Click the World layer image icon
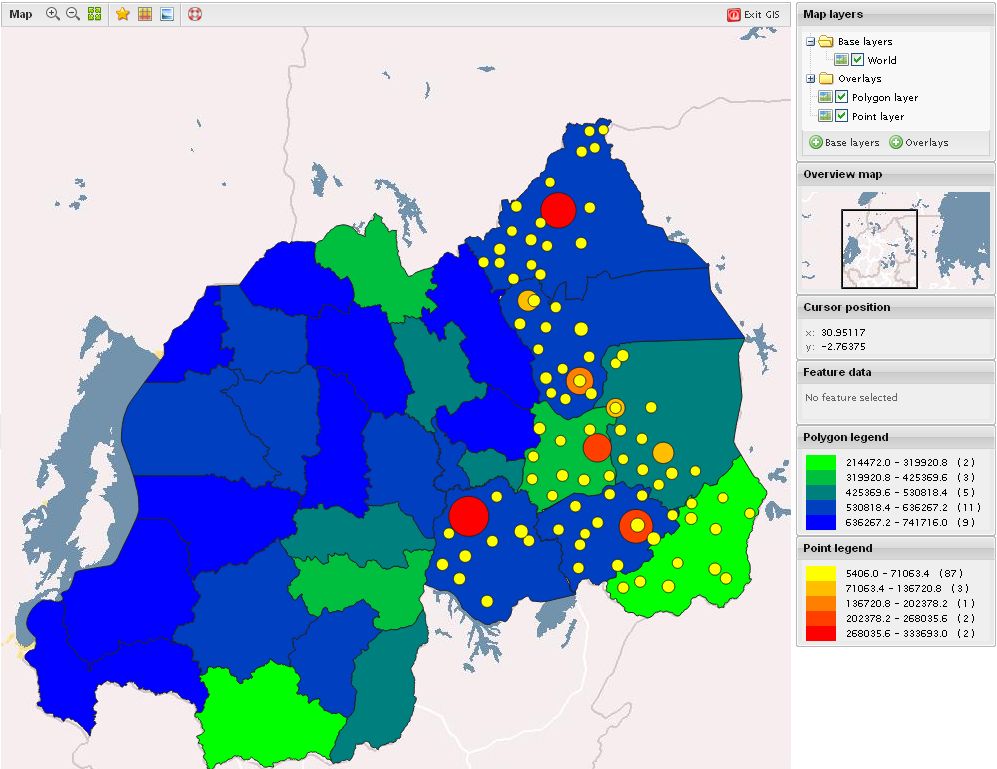This screenshot has height=769, width=997. [x=841, y=60]
